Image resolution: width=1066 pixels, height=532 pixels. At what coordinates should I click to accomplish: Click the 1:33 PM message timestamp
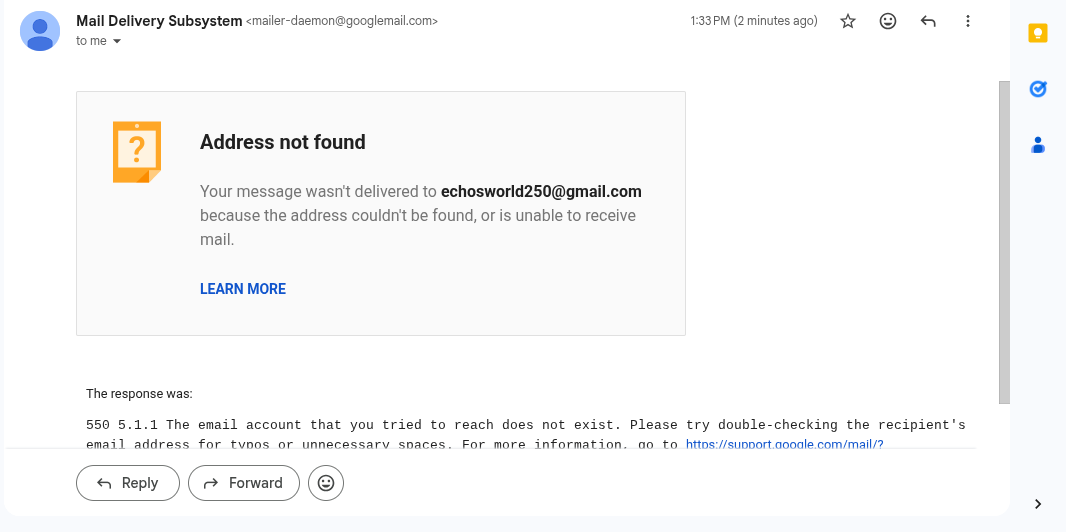(753, 21)
